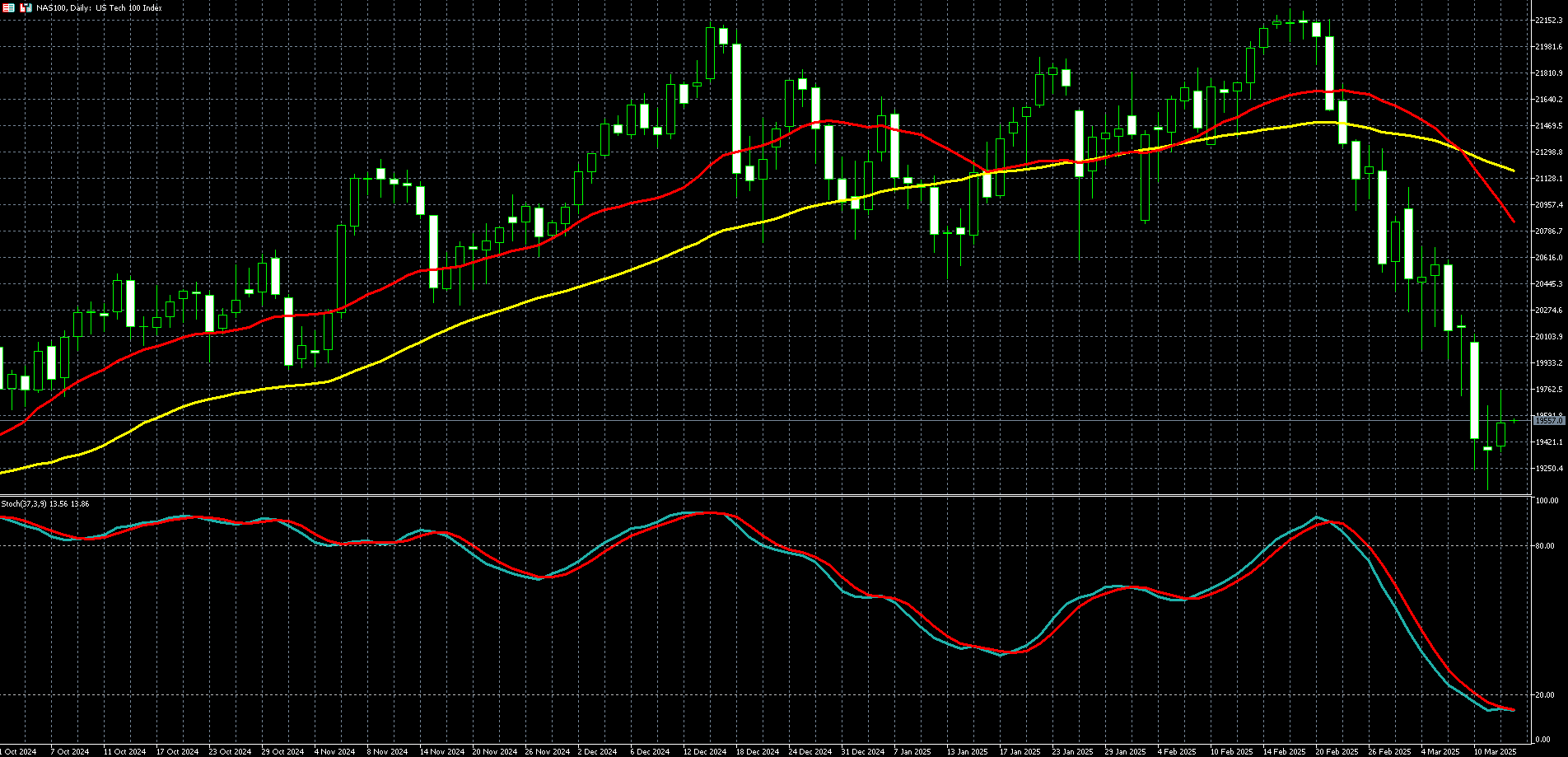Click the 7 Oct 2024 date label
1568x757 pixels.
pos(69,751)
